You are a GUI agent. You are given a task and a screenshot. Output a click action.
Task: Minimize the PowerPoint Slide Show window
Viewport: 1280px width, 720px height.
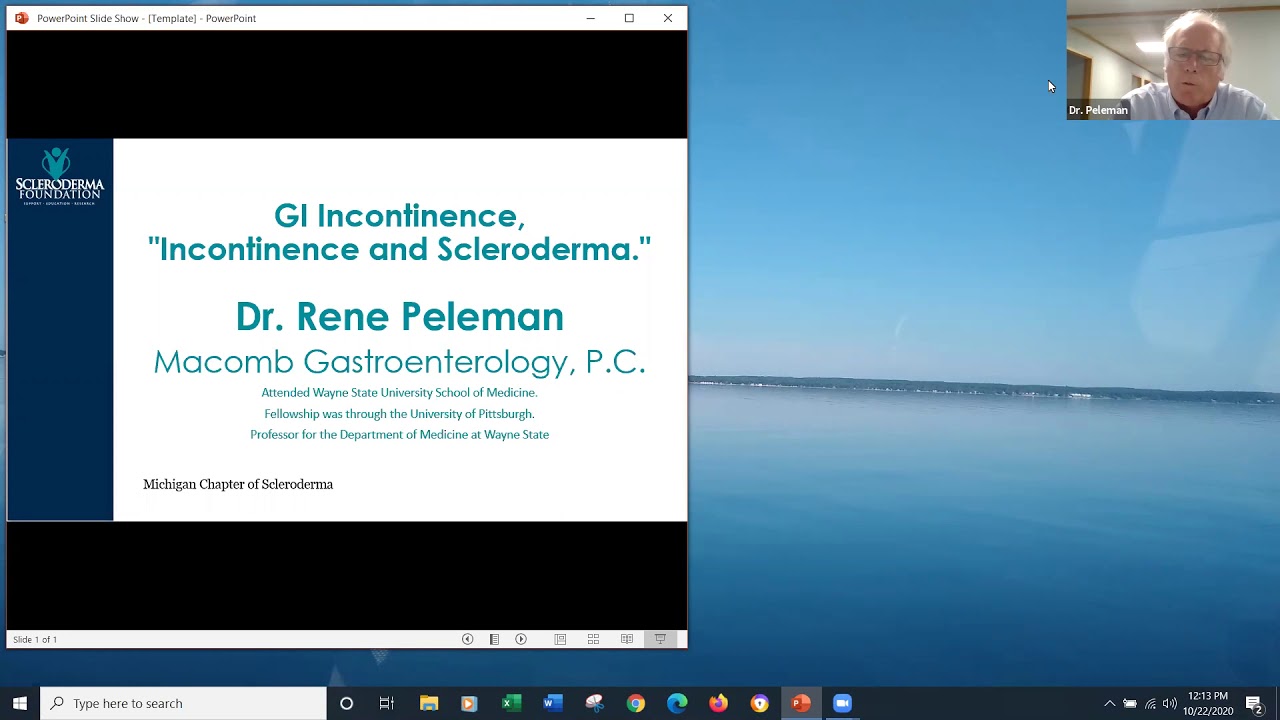pyautogui.click(x=590, y=18)
